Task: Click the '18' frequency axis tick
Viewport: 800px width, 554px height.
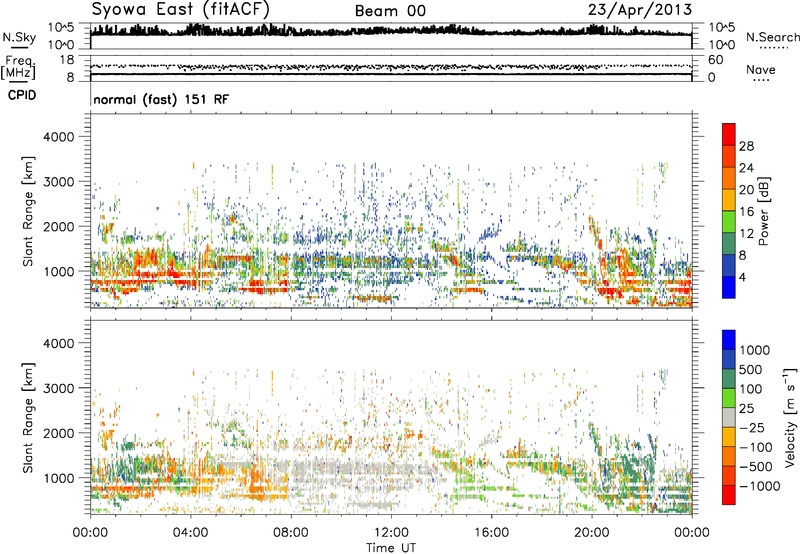Action: (x=66, y=60)
